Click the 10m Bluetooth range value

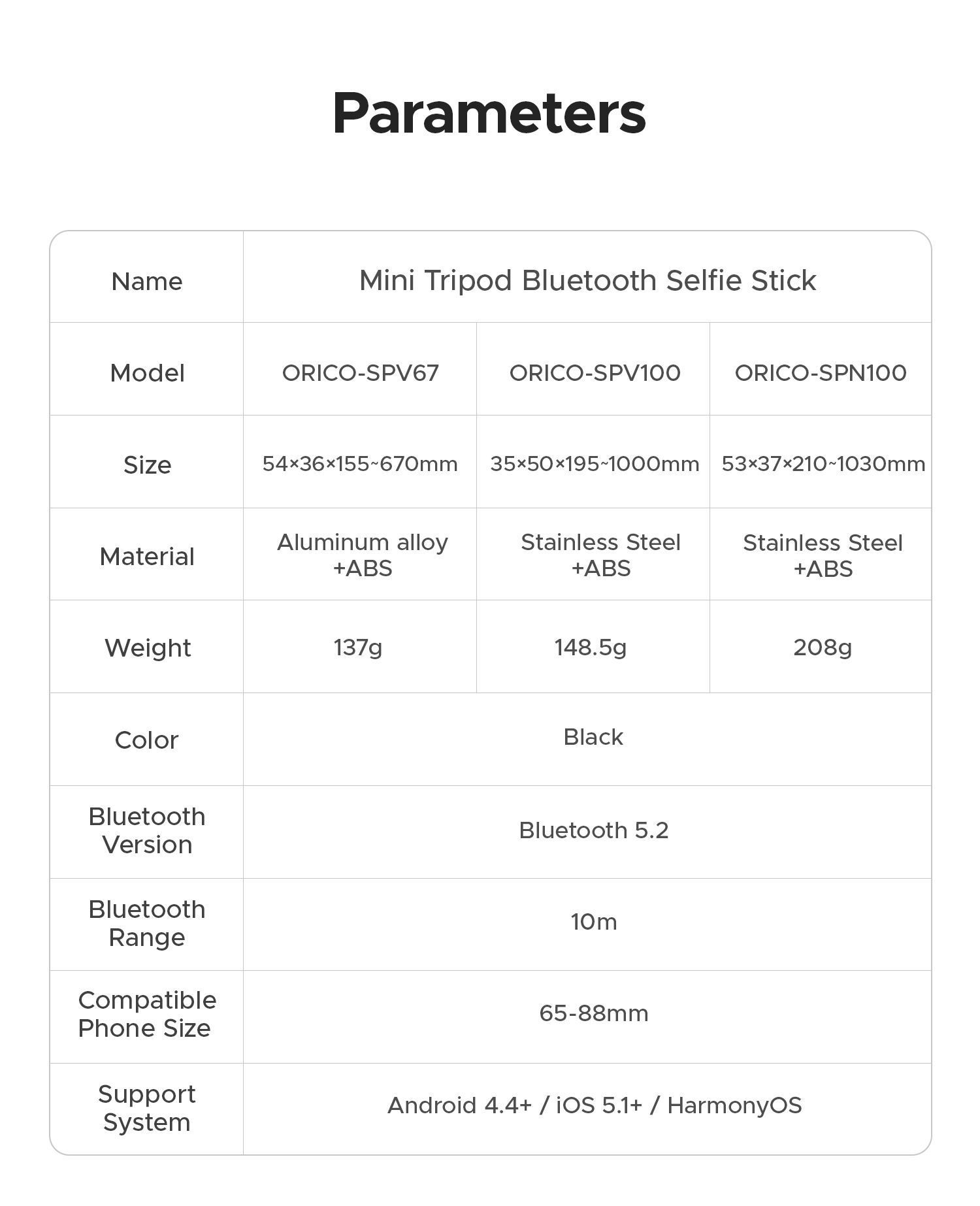coord(593,922)
